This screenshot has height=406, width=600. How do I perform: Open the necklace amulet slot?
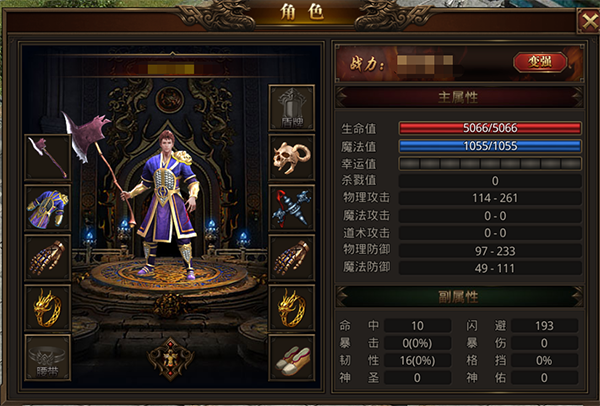pos(292,208)
